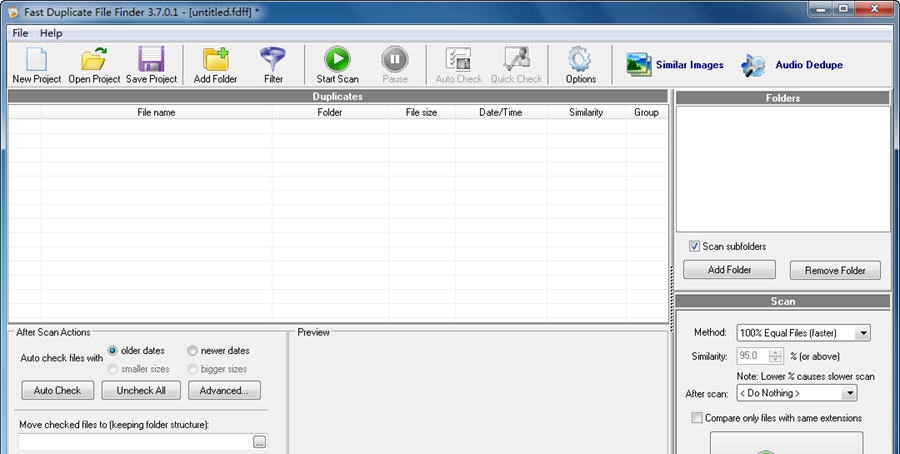The image size is (900, 454).
Task: Enable Compare only files with same extensions
Action: click(x=697, y=418)
